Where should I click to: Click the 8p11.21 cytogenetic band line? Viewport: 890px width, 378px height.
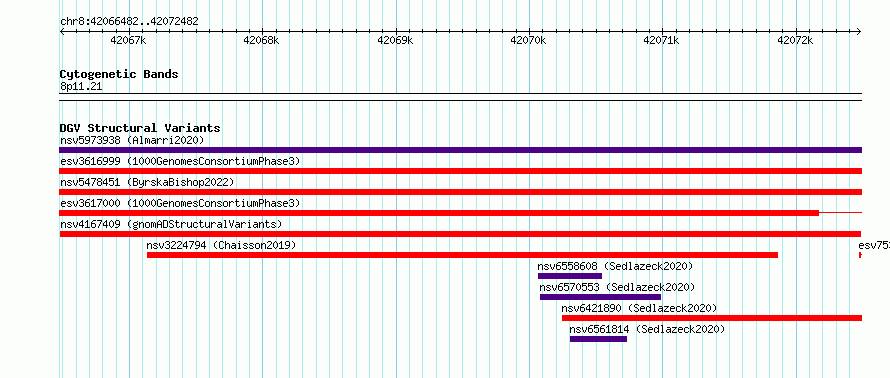click(461, 97)
